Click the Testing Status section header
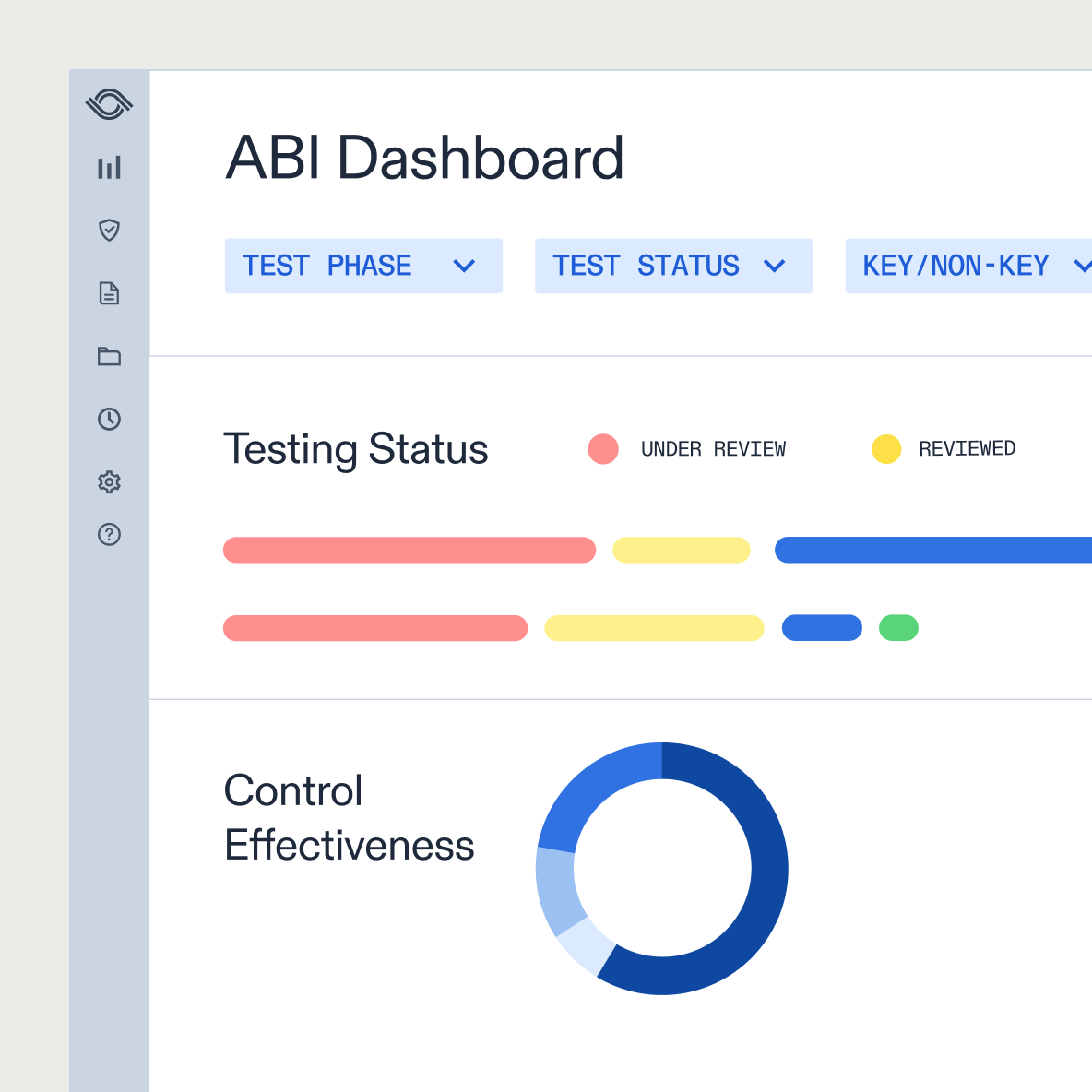1092x1092 pixels. click(356, 449)
